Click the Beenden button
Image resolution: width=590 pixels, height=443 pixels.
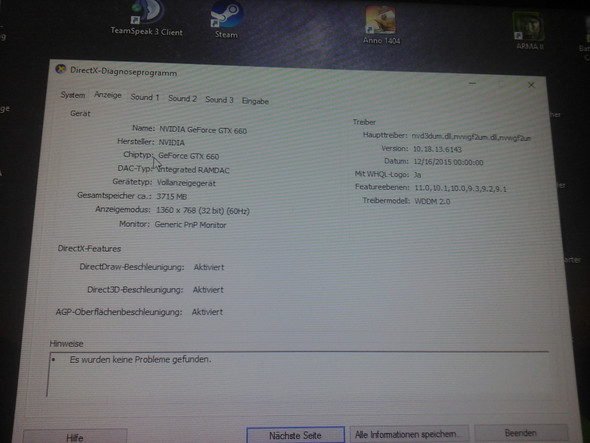(521, 433)
